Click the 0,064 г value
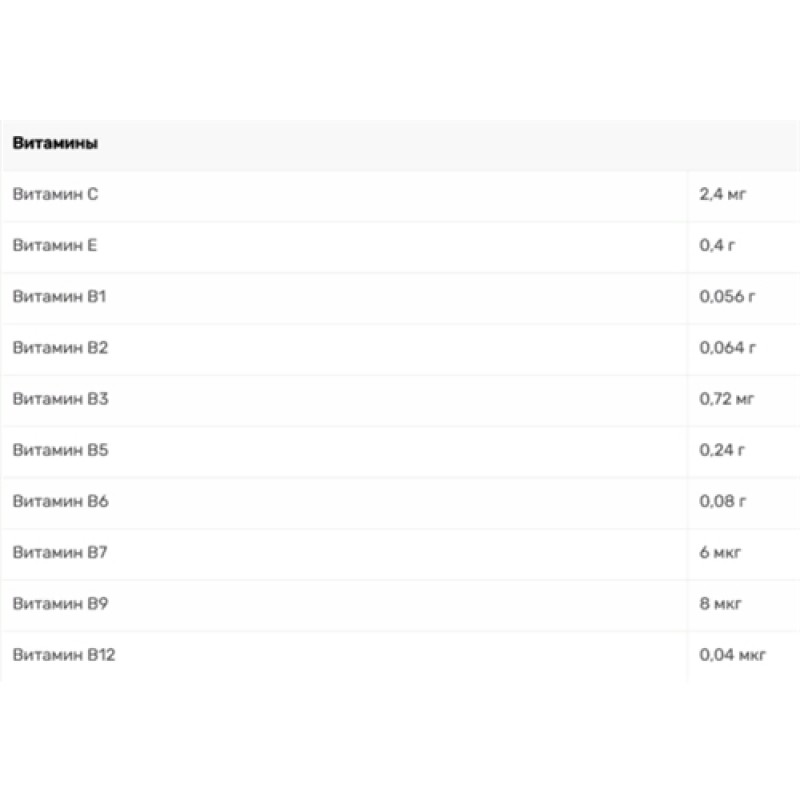This screenshot has height=800, width=800. point(727,348)
